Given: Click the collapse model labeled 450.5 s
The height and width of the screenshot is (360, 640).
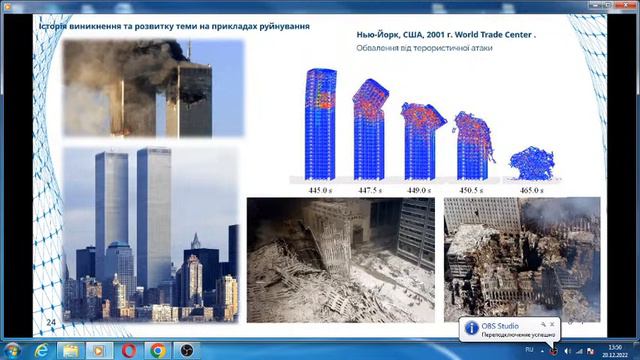Looking at the screenshot, I should (x=473, y=145).
